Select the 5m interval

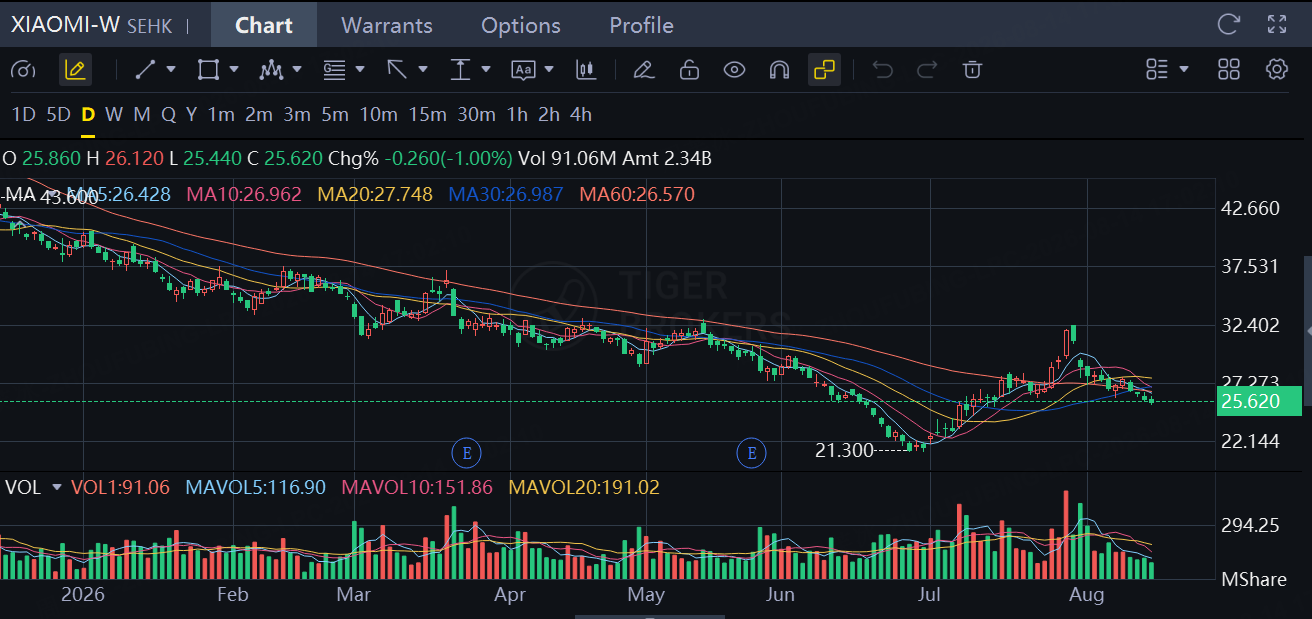pos(335,115)
